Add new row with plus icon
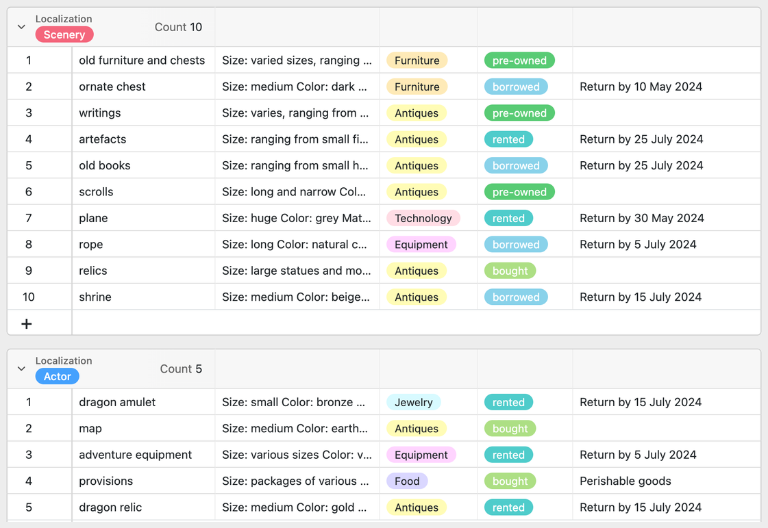This screenshot has height=528, width=768. (27, 324)
